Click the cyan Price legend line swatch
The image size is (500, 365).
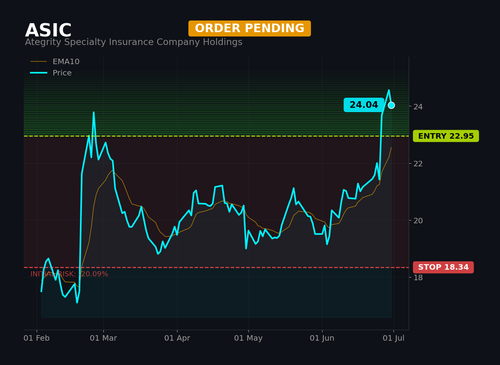(39, 73)
